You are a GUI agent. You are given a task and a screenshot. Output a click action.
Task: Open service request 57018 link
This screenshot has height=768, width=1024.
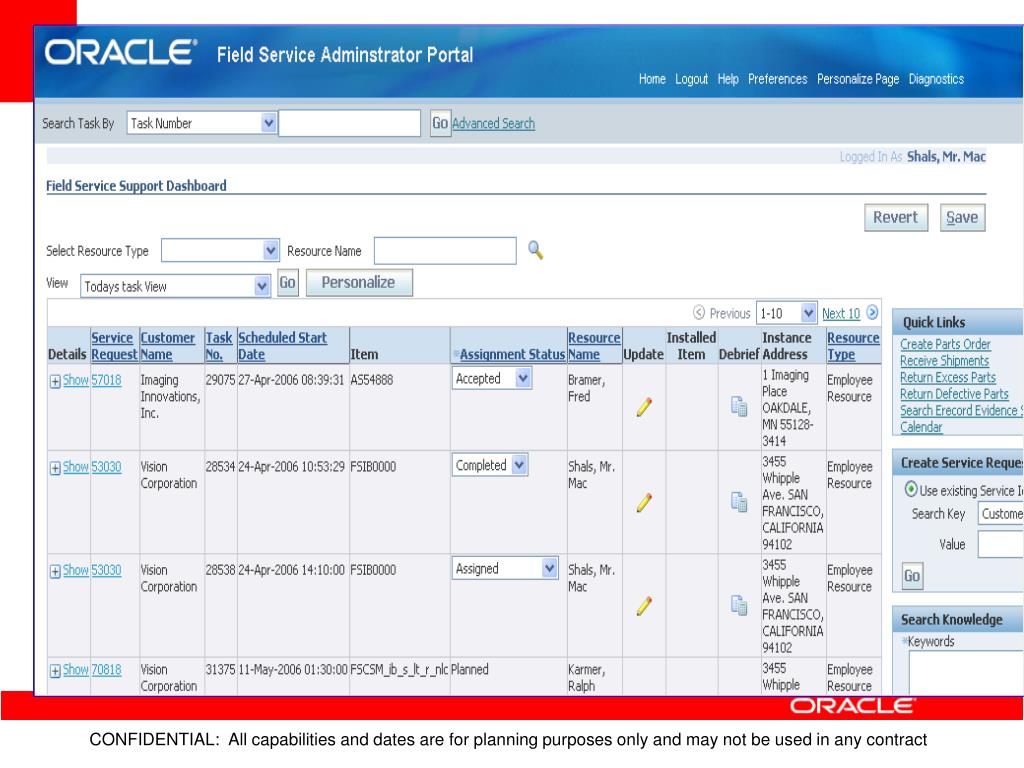tap(106, 380)
